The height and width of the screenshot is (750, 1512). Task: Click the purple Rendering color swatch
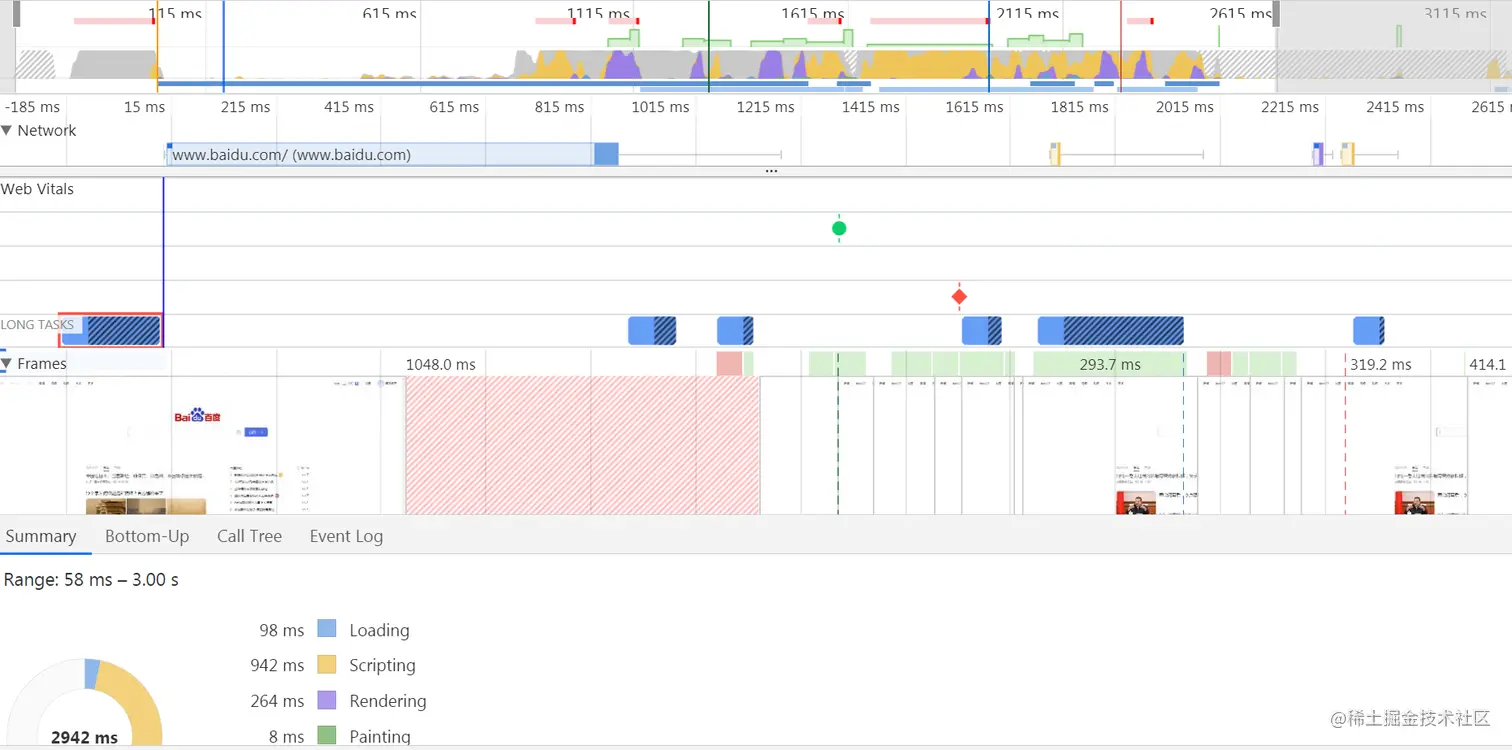coord(327,700)
